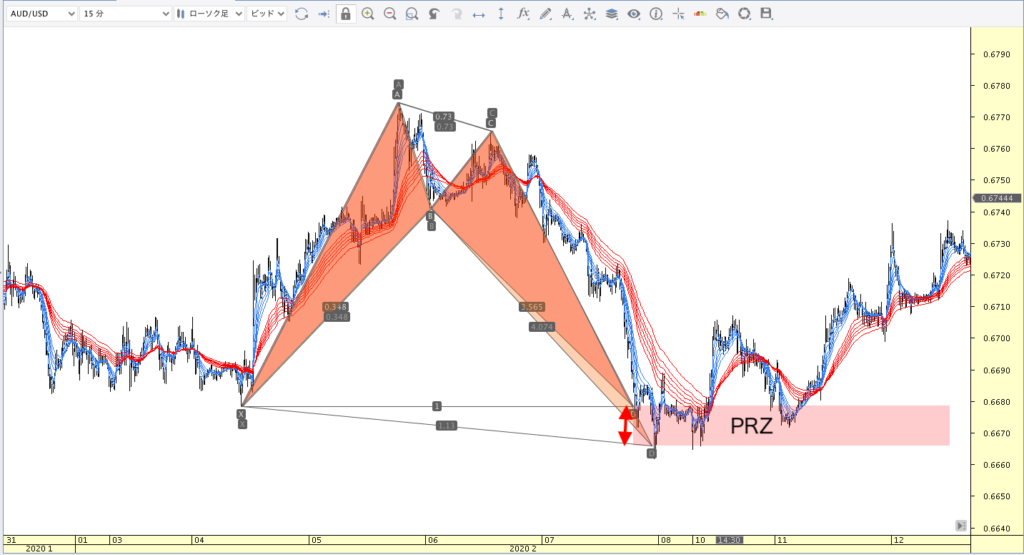Screen dimensions: 1024x555
Task: Select the pencil drawing tool
Action: point(544,14)
